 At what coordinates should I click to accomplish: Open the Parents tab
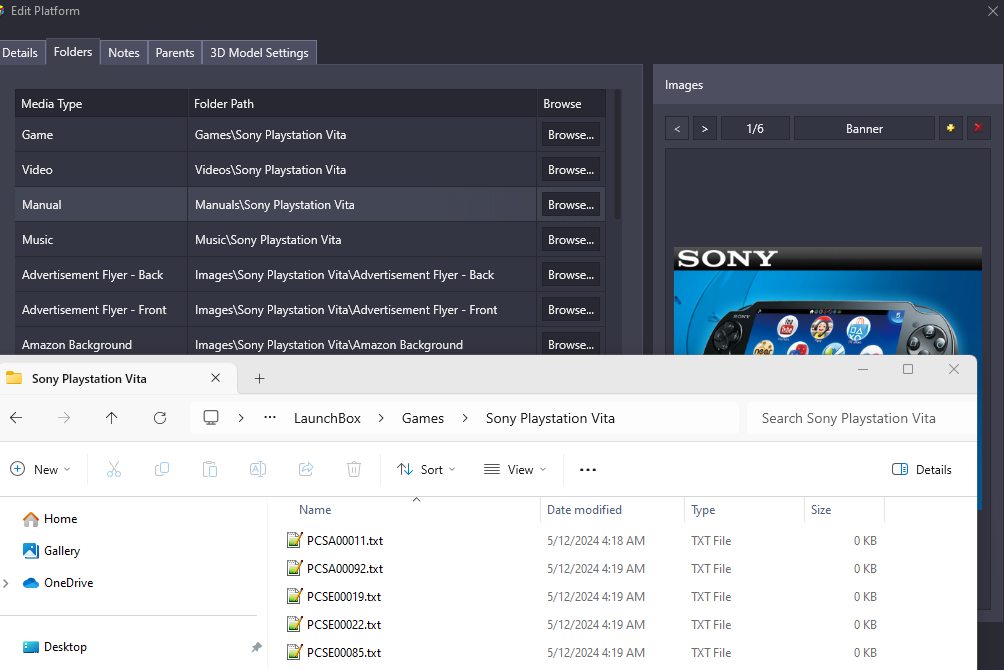(175, 53)
